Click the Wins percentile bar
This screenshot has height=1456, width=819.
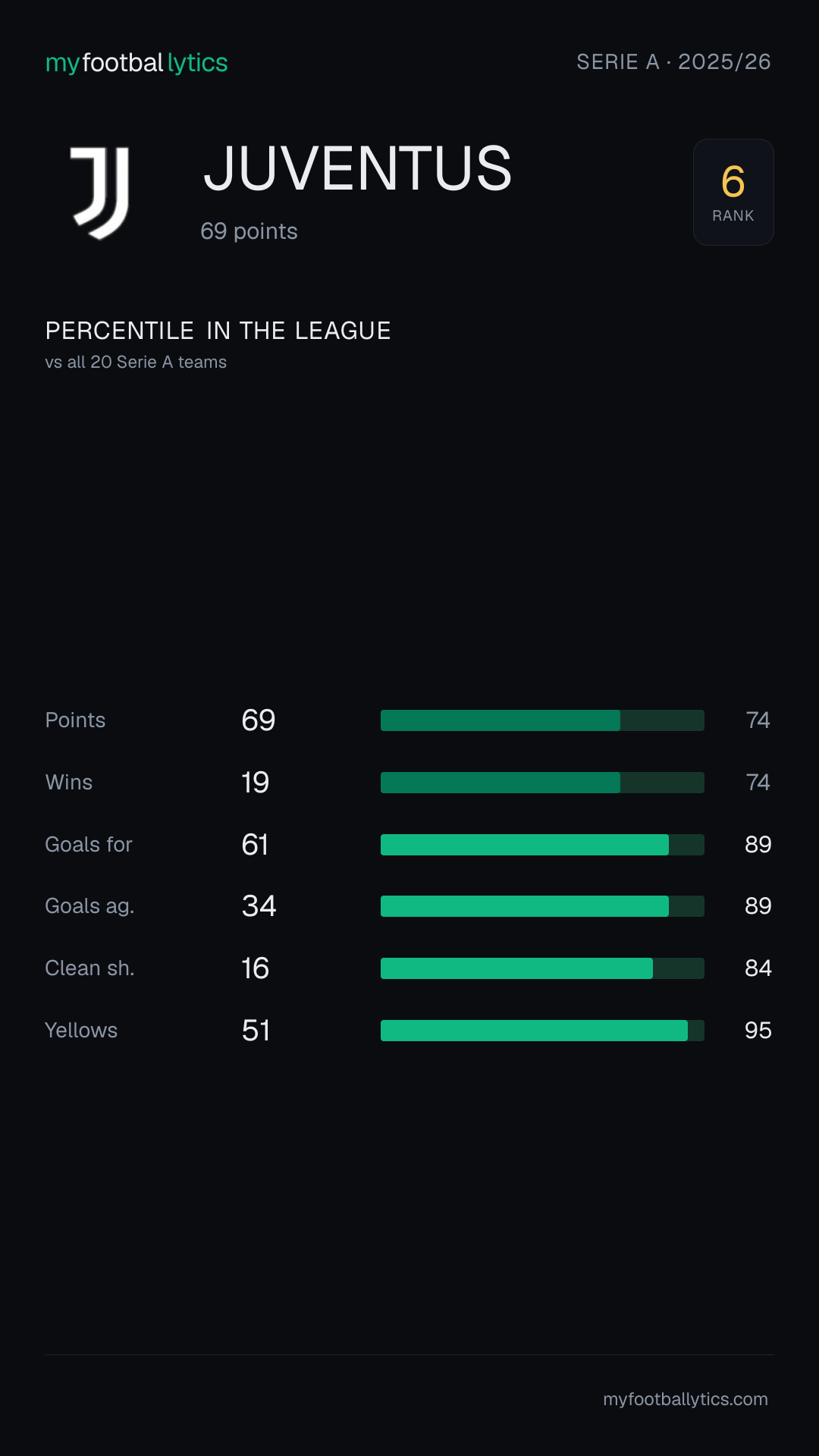(x=542, y=783)
